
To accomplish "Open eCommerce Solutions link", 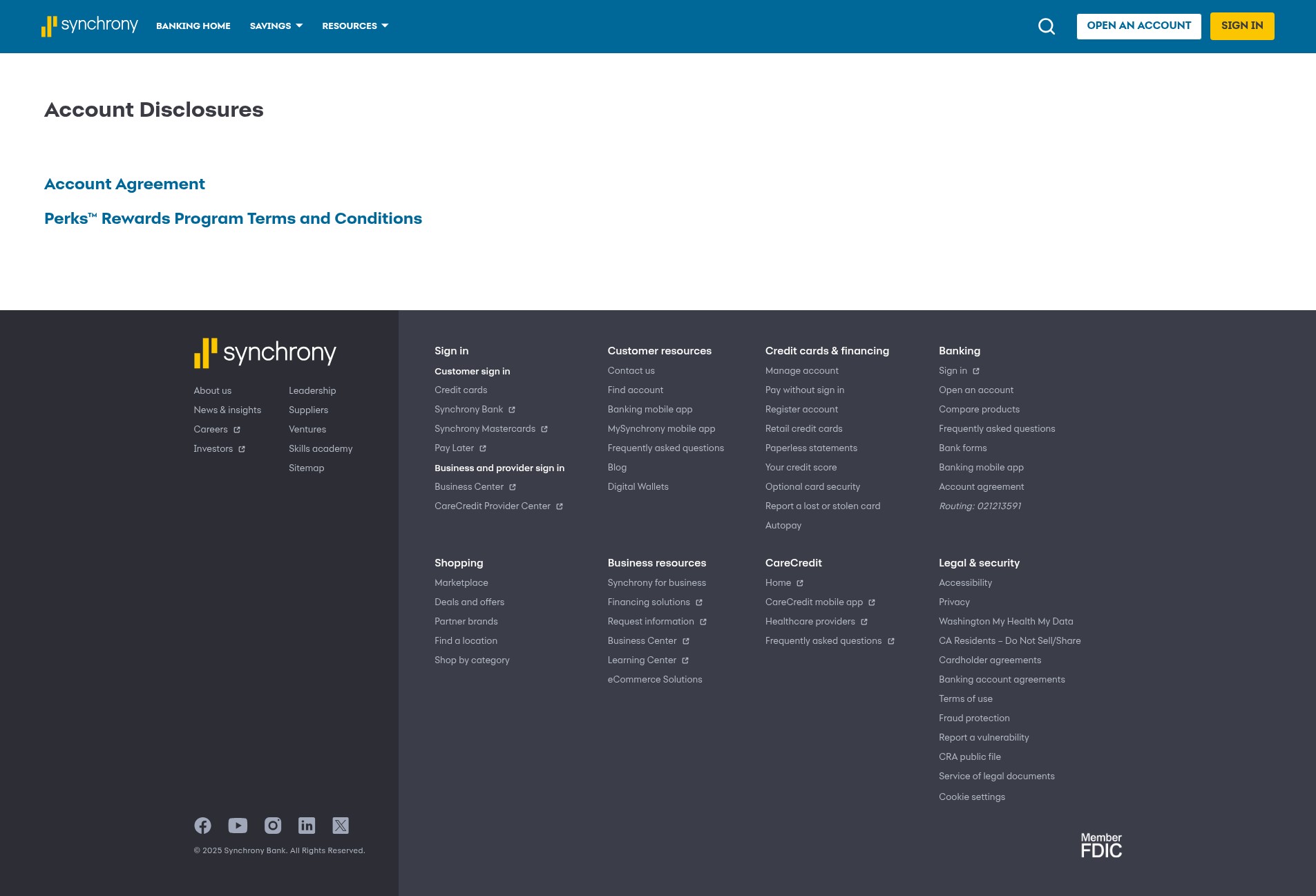I will 655,680.
